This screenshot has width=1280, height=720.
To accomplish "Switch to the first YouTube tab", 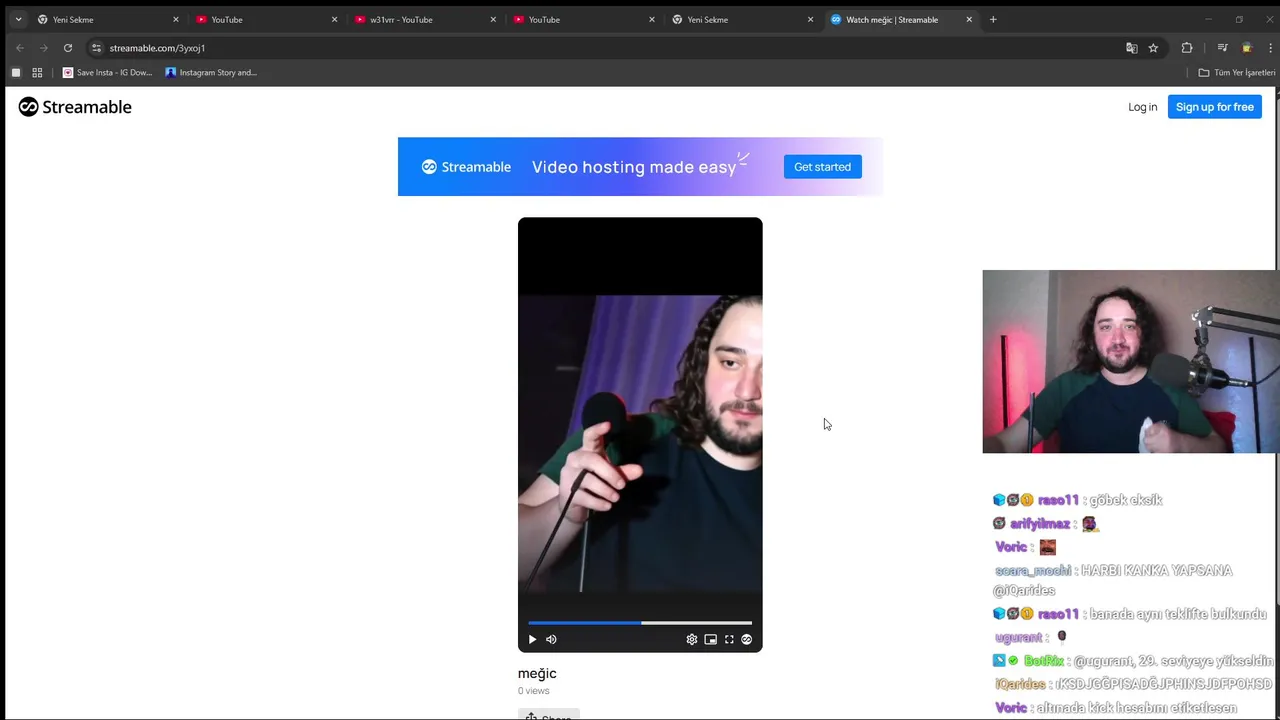I will 266,19.
